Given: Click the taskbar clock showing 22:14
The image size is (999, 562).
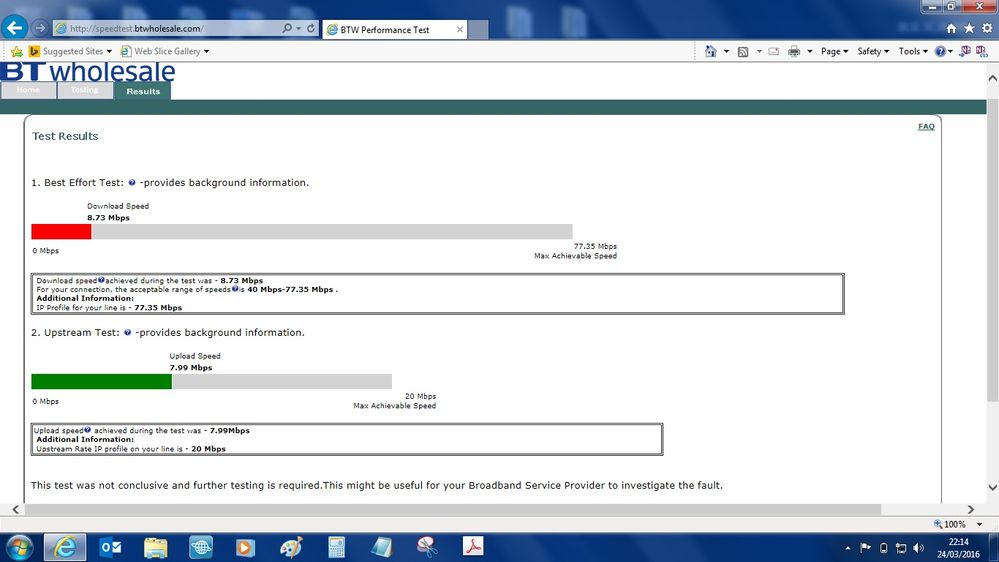Looking at the screenshot, I should pyautogui.click(x=958, y=548).
